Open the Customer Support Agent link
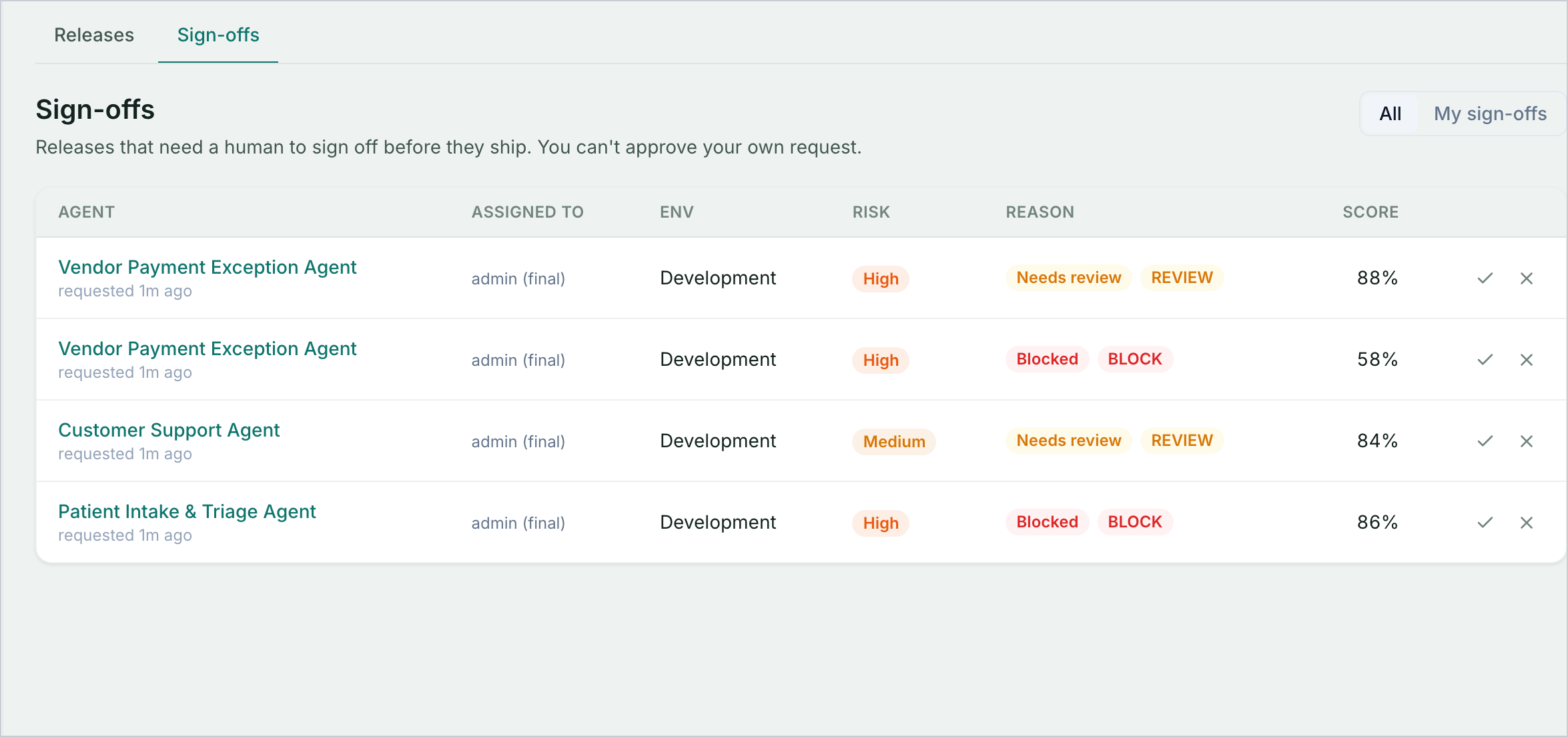The height and width of the screenshot is (737, 1568). 169,430
